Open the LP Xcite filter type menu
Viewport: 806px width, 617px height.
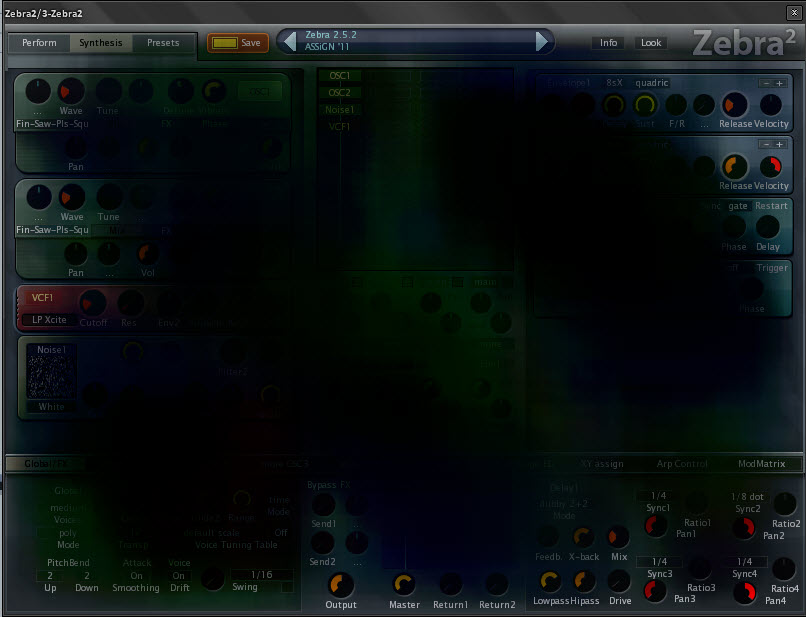(49, 319)
